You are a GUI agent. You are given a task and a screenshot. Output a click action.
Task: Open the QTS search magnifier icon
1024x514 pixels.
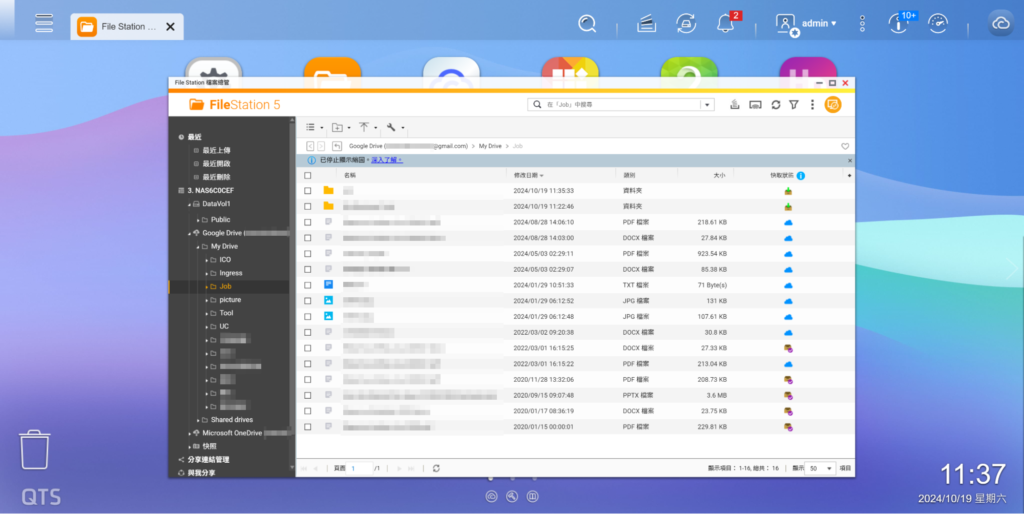587,23
